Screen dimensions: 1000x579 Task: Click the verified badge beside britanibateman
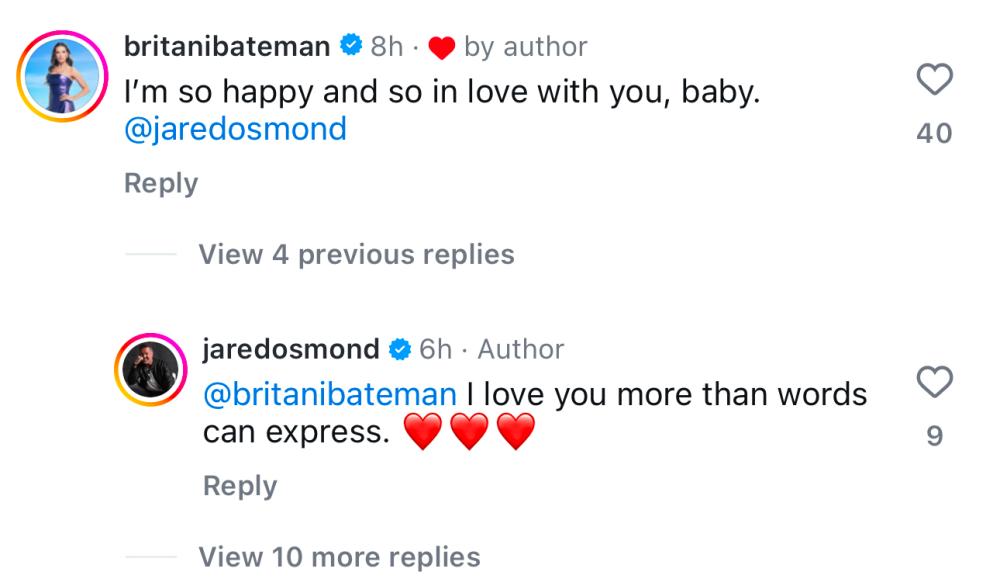coord(350,46)
